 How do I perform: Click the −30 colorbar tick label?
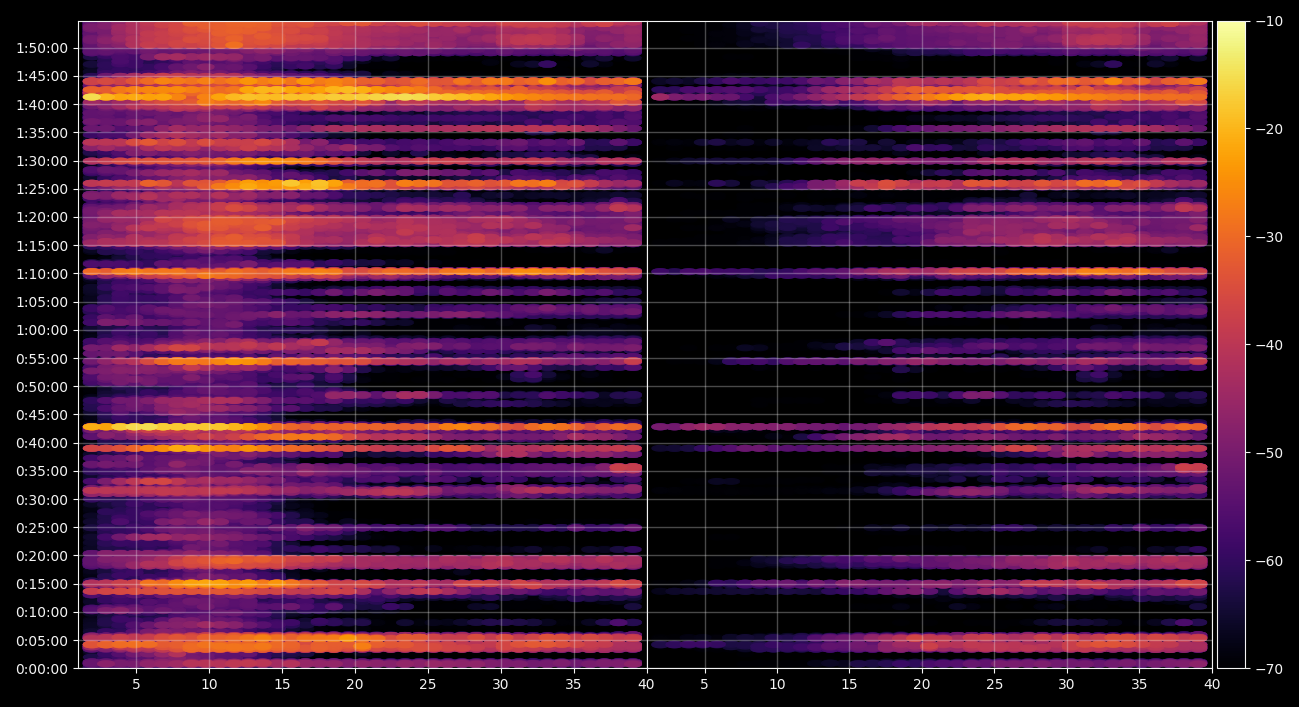point(1269,237)
